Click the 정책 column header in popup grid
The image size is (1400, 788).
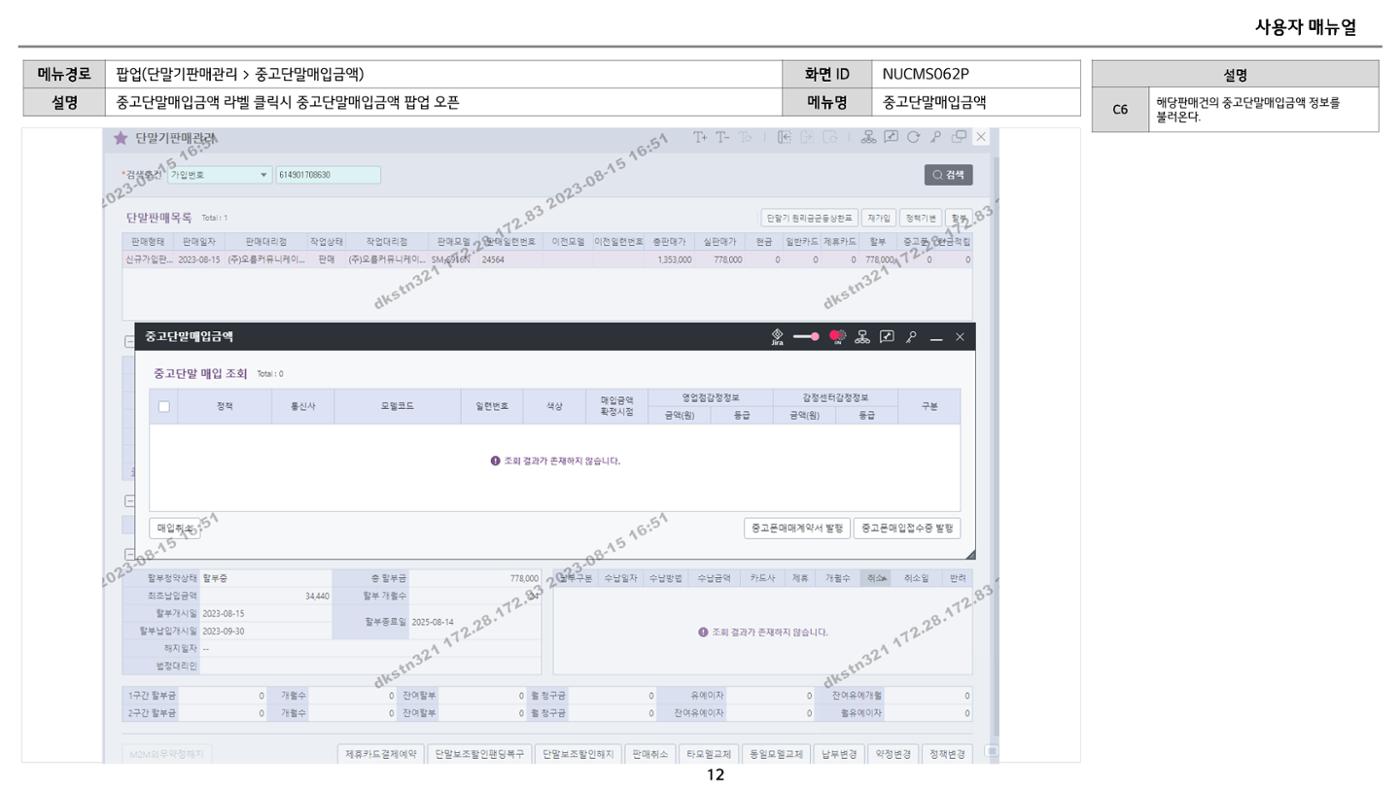[227, 407]
